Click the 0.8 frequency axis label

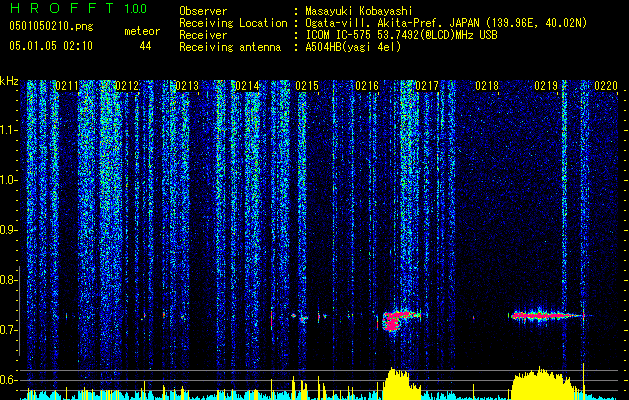click(x=8, y=280)
